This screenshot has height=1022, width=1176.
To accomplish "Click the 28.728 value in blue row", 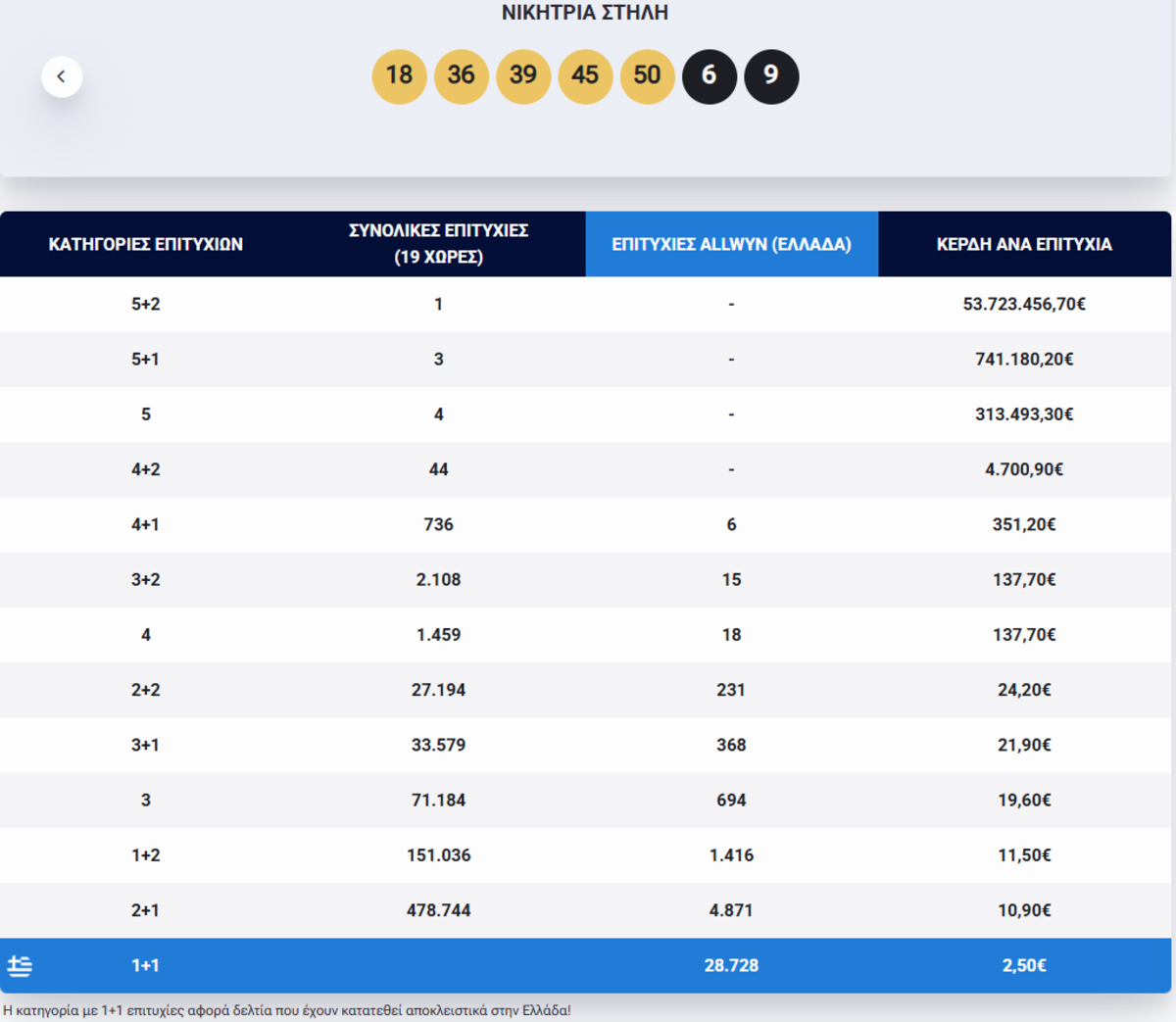I will point(731,965).
